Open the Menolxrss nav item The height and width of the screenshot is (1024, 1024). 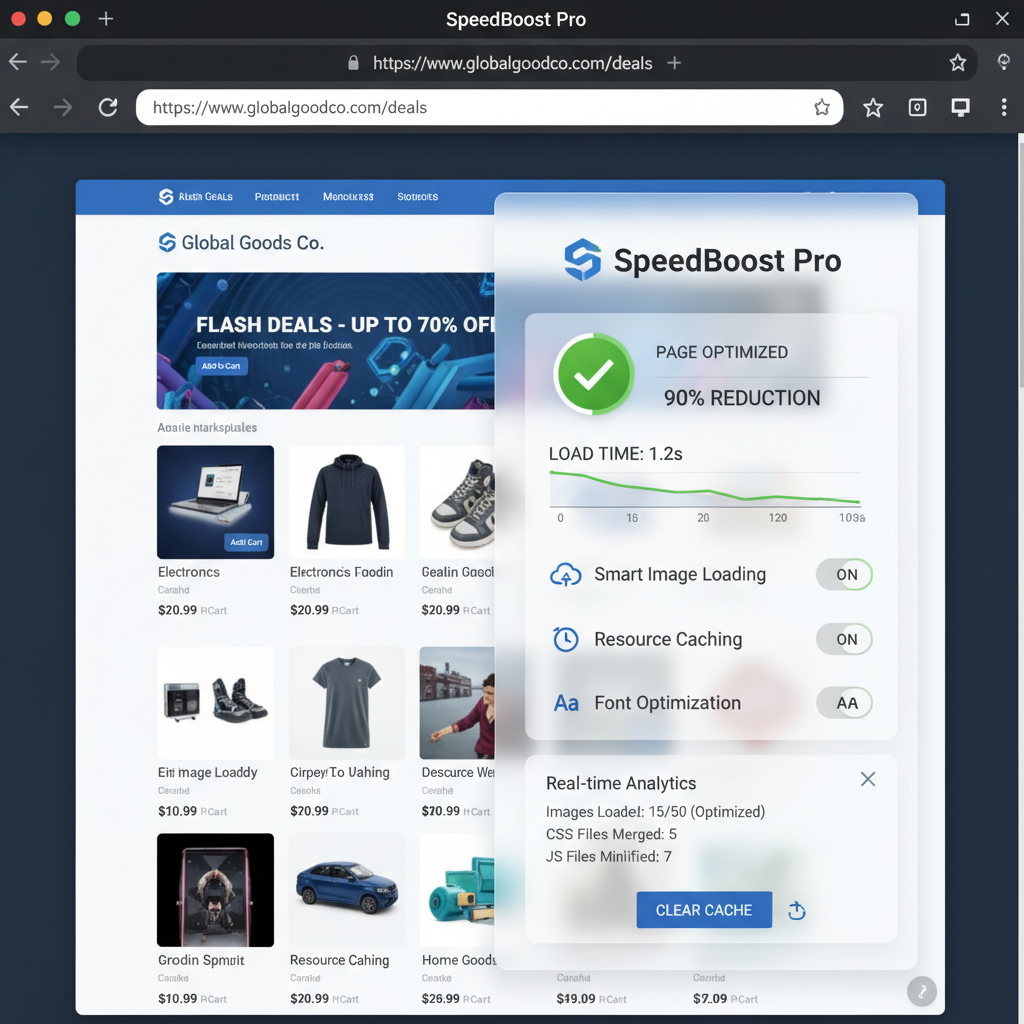click(x=348, y=197)
